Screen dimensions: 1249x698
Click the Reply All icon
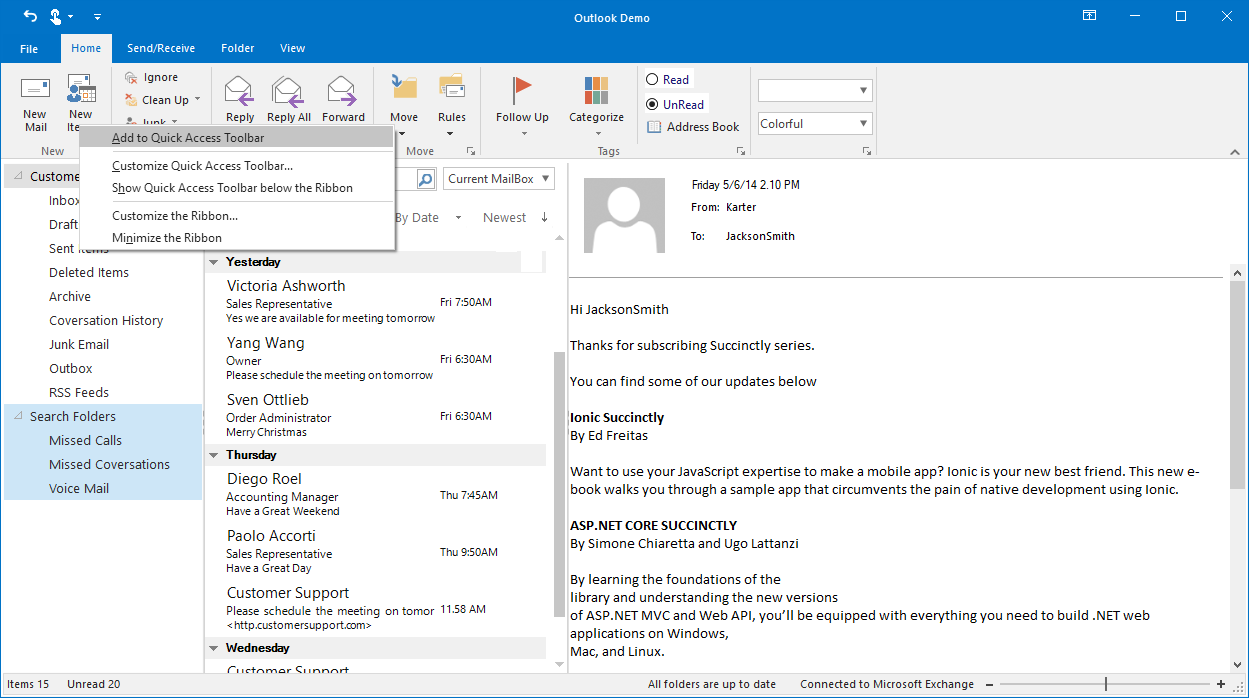tap(288, 97)
